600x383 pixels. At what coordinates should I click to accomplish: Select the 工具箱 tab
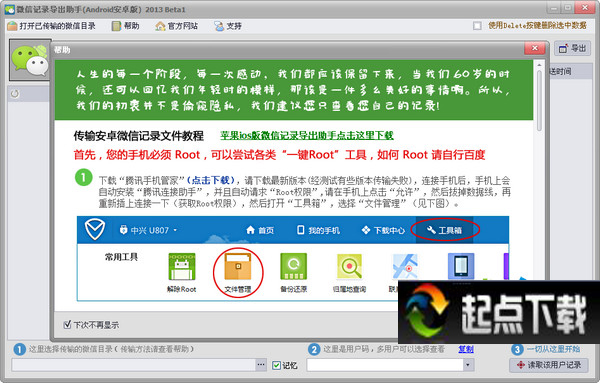[445, 230]
